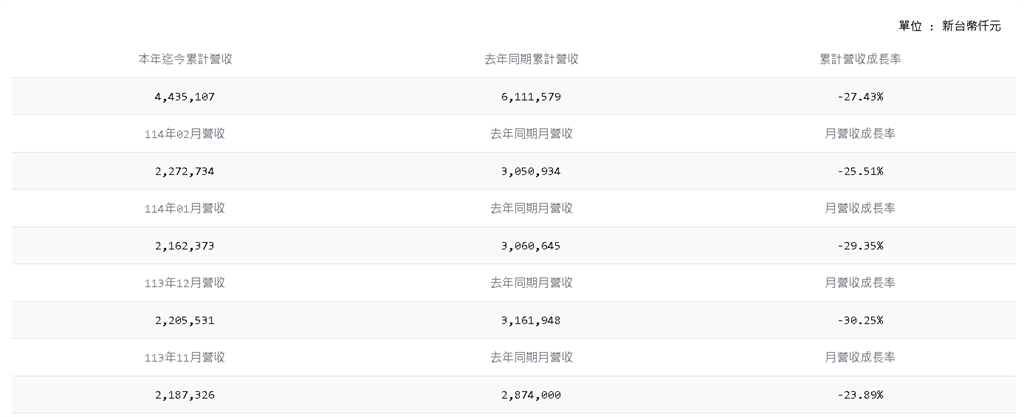Click 月營收成長率 in the 114年01月營收 row
Screen dimensions: 1024x417
[x=860, y=208]
